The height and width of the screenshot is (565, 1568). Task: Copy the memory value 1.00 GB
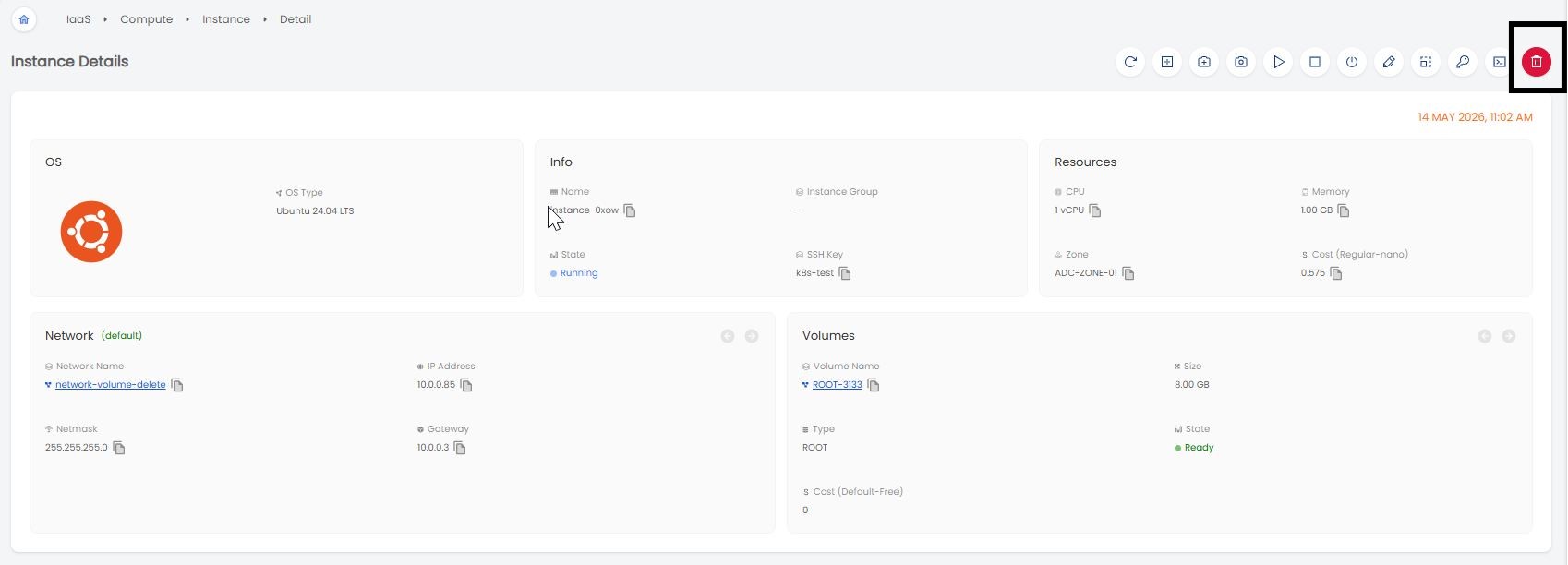click(1344, 210)
